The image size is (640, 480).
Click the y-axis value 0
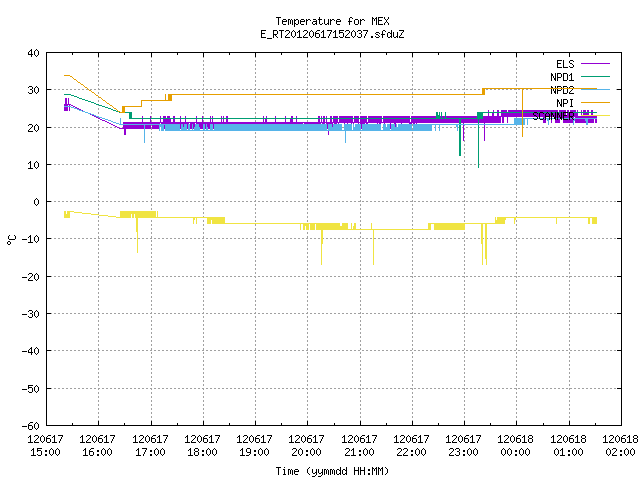pyautogui.click(x=37, y=202)
